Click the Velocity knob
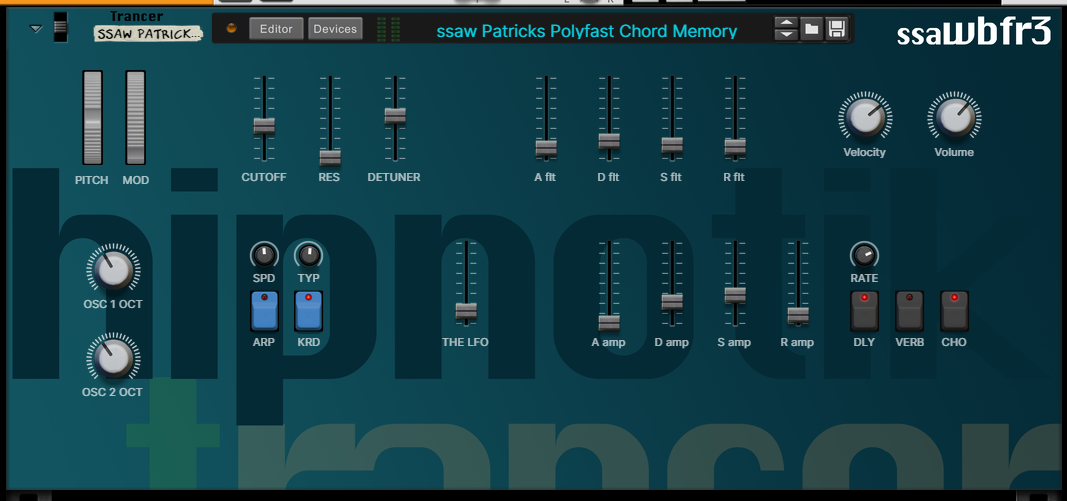The height and width of the screenshot is (501, 1067). [864, 118]
